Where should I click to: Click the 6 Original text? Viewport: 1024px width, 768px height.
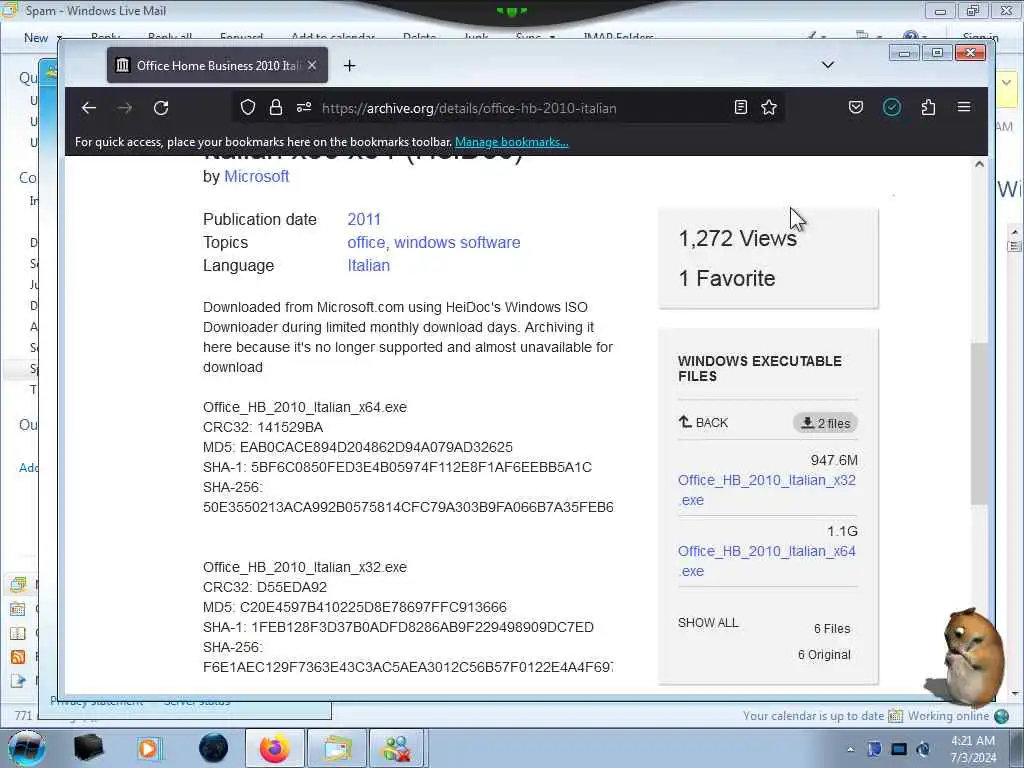click(x=824, y=654)
